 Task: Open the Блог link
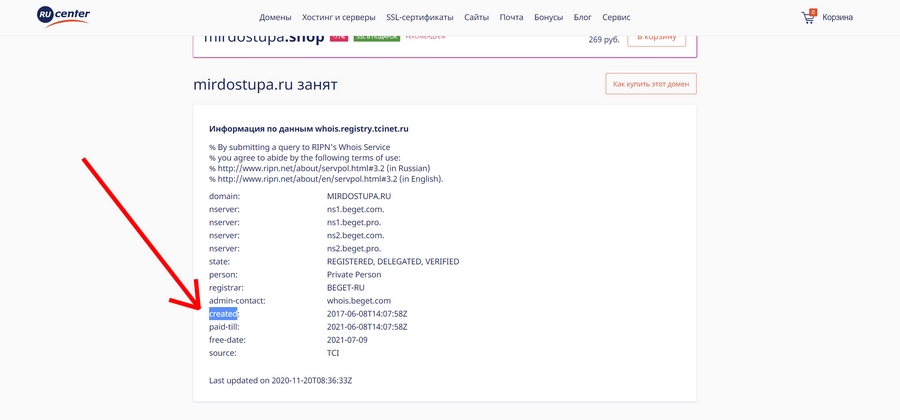583,17
